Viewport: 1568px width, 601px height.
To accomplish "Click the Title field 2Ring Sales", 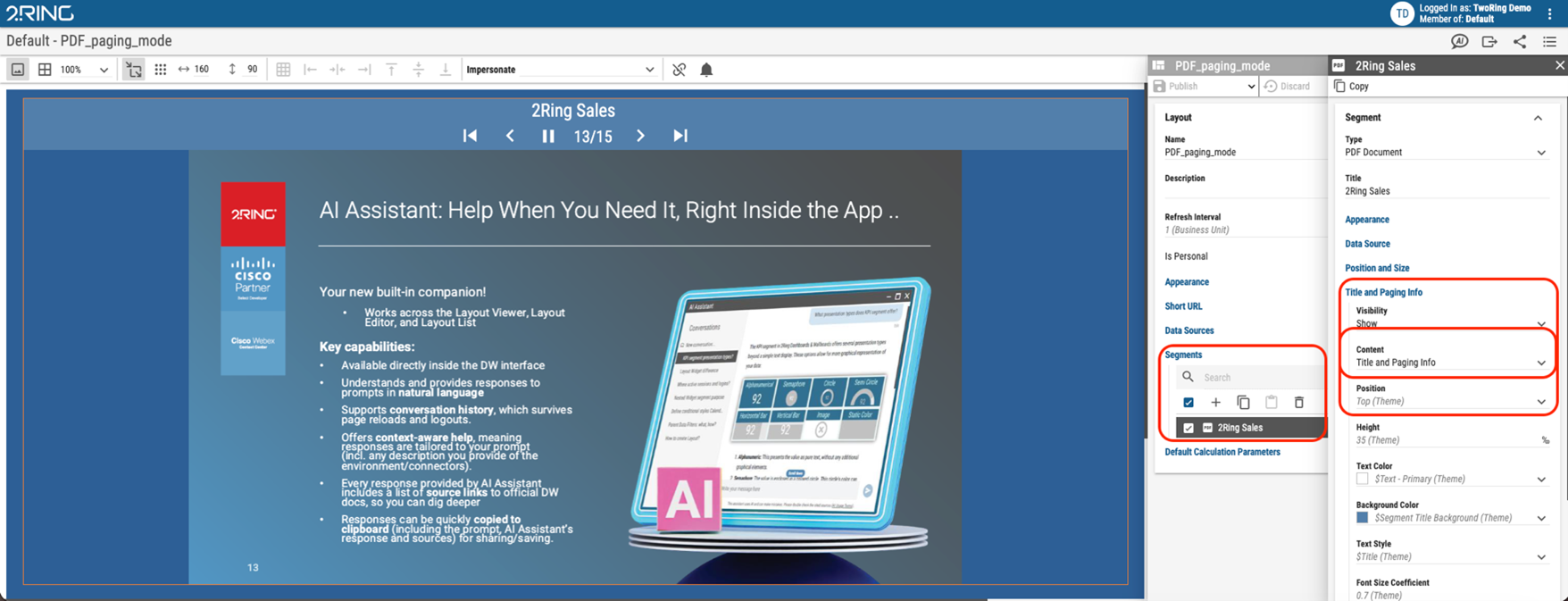I will click(x=1445, y=191).
